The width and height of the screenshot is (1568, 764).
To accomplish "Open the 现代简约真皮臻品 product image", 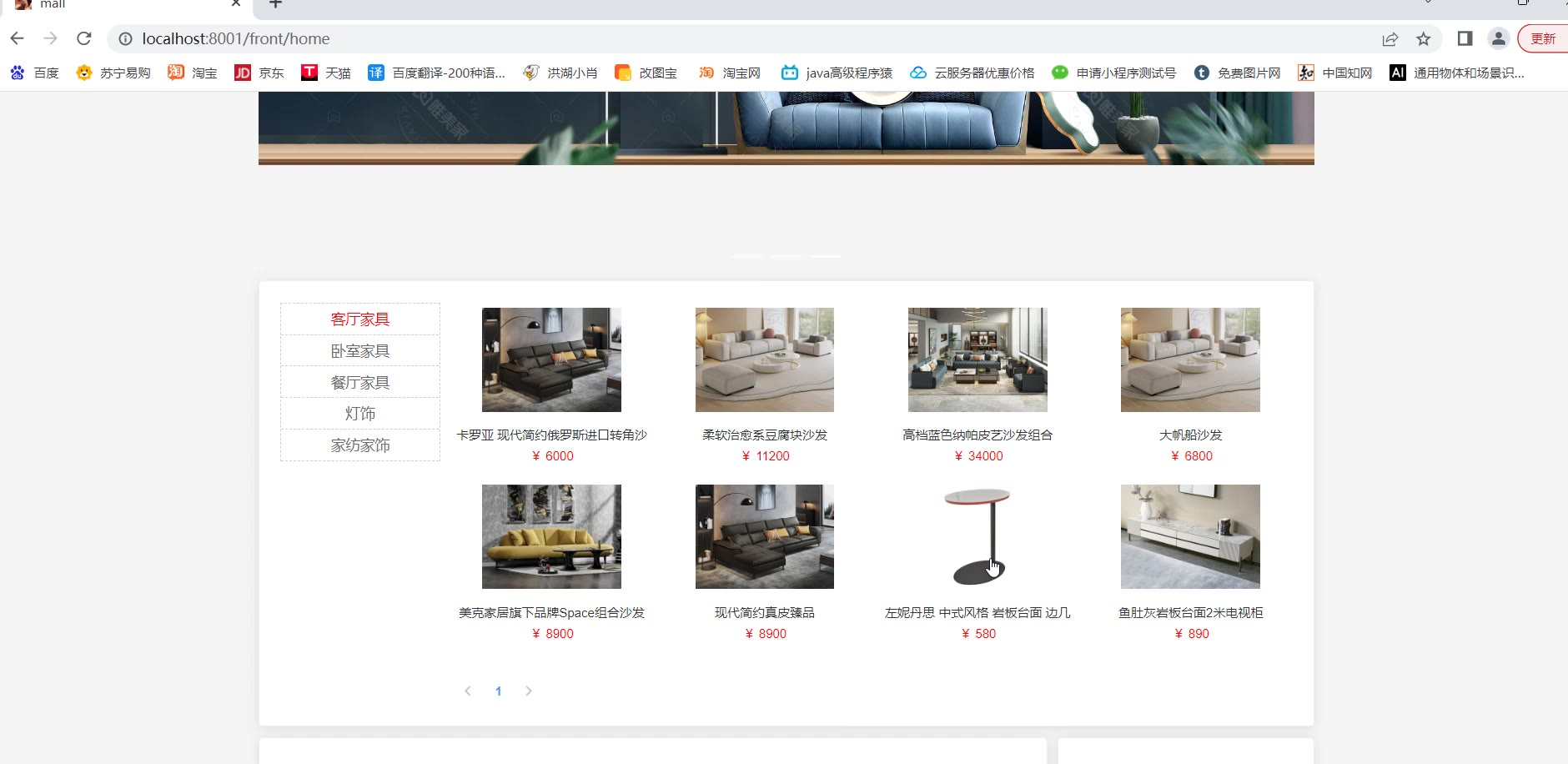I will (x=765, y=536).
